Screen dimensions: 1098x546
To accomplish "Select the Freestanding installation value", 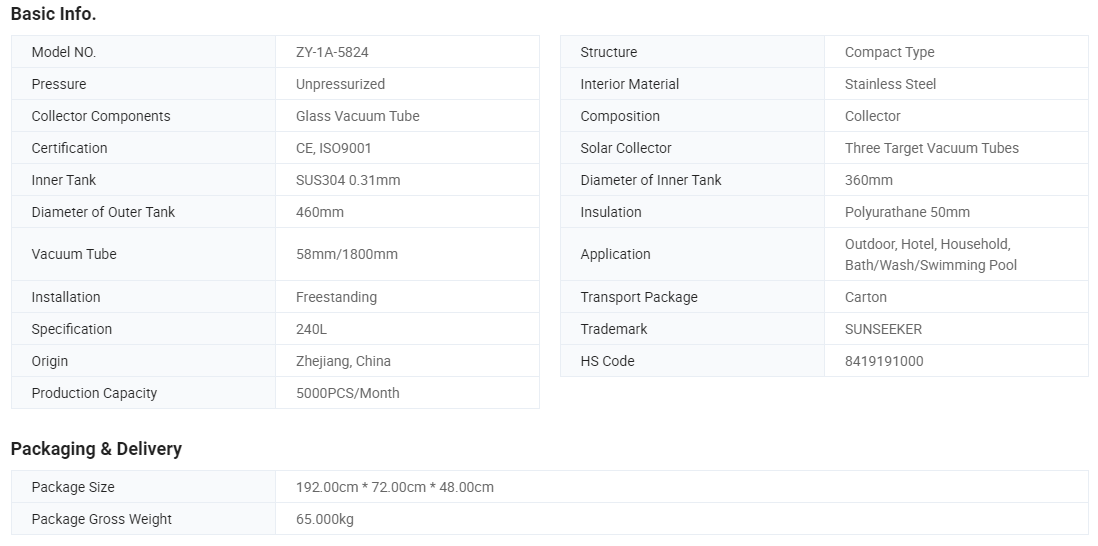I will tap(336, 297).
